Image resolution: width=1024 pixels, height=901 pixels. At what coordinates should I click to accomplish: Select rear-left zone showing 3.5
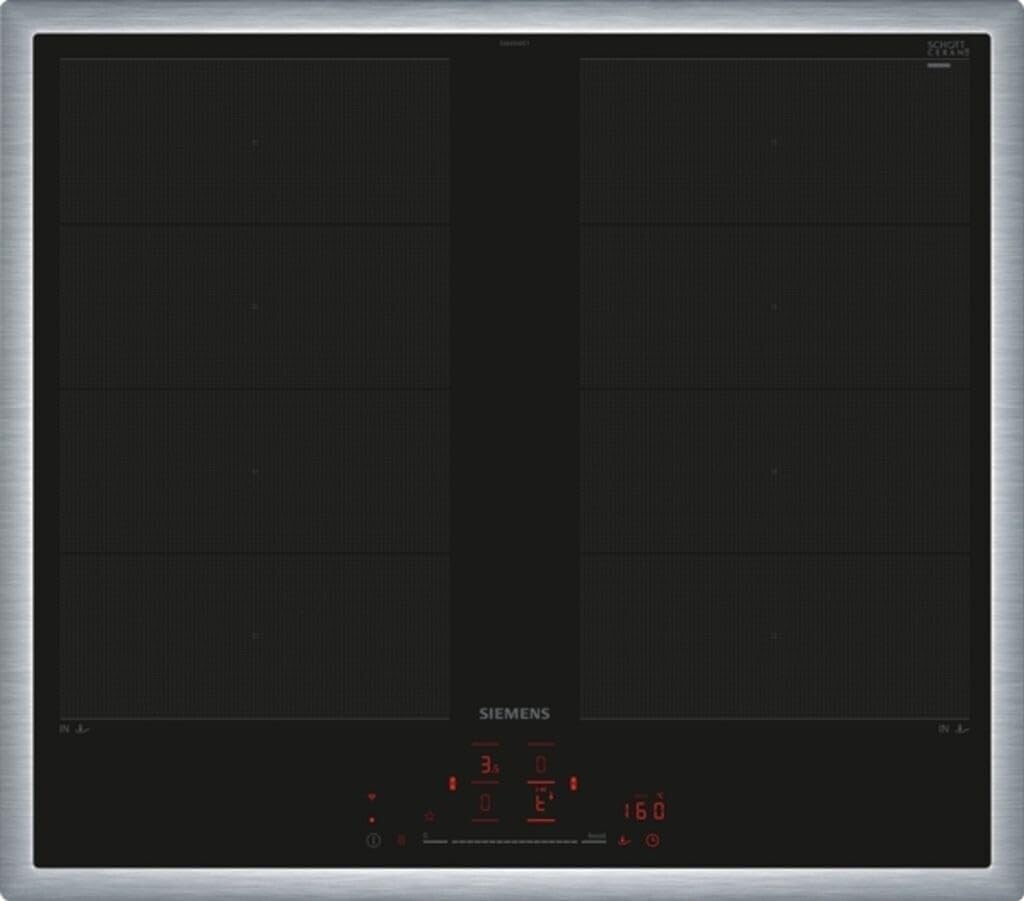(x=486, y=766)
